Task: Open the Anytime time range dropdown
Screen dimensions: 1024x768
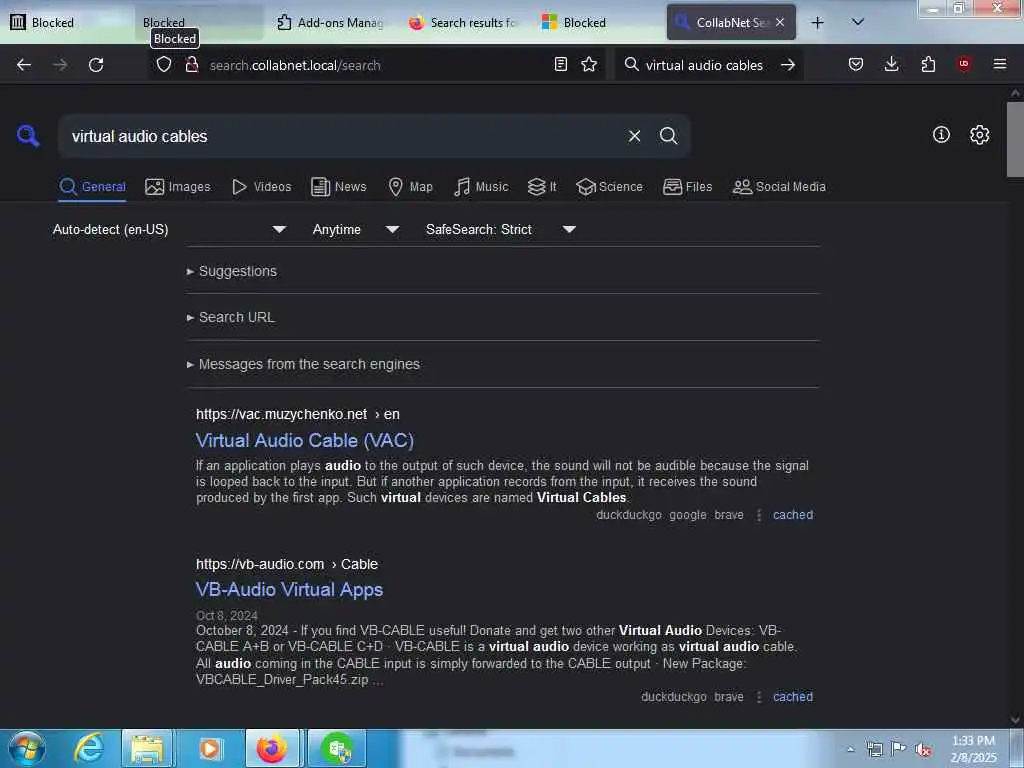Action: coord(355,229)
